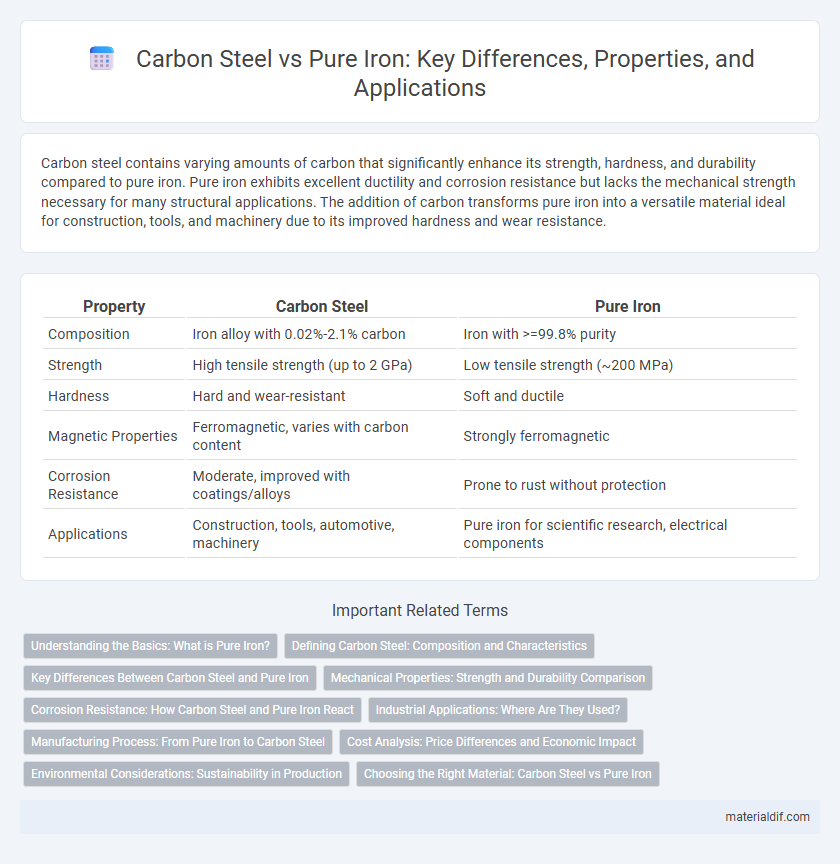This screenshot has height=864, width=840.
Task: Open 'Cost Analysis: Price Differences and Economic Impact'
Action: (491, 742)
